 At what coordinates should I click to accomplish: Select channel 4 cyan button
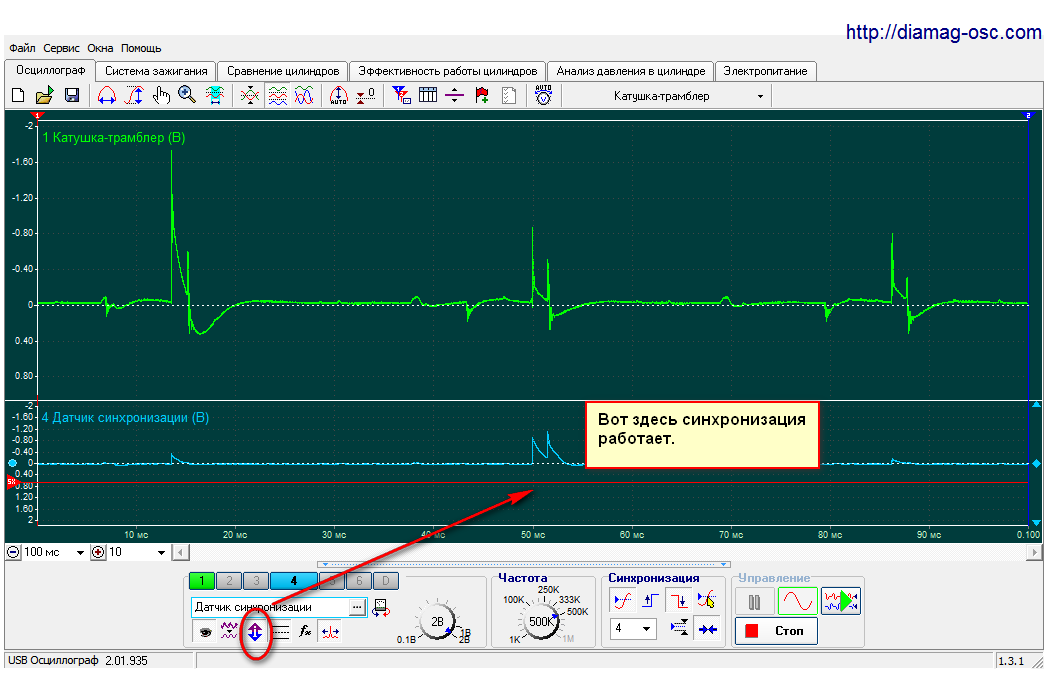(x=294, y=580)
